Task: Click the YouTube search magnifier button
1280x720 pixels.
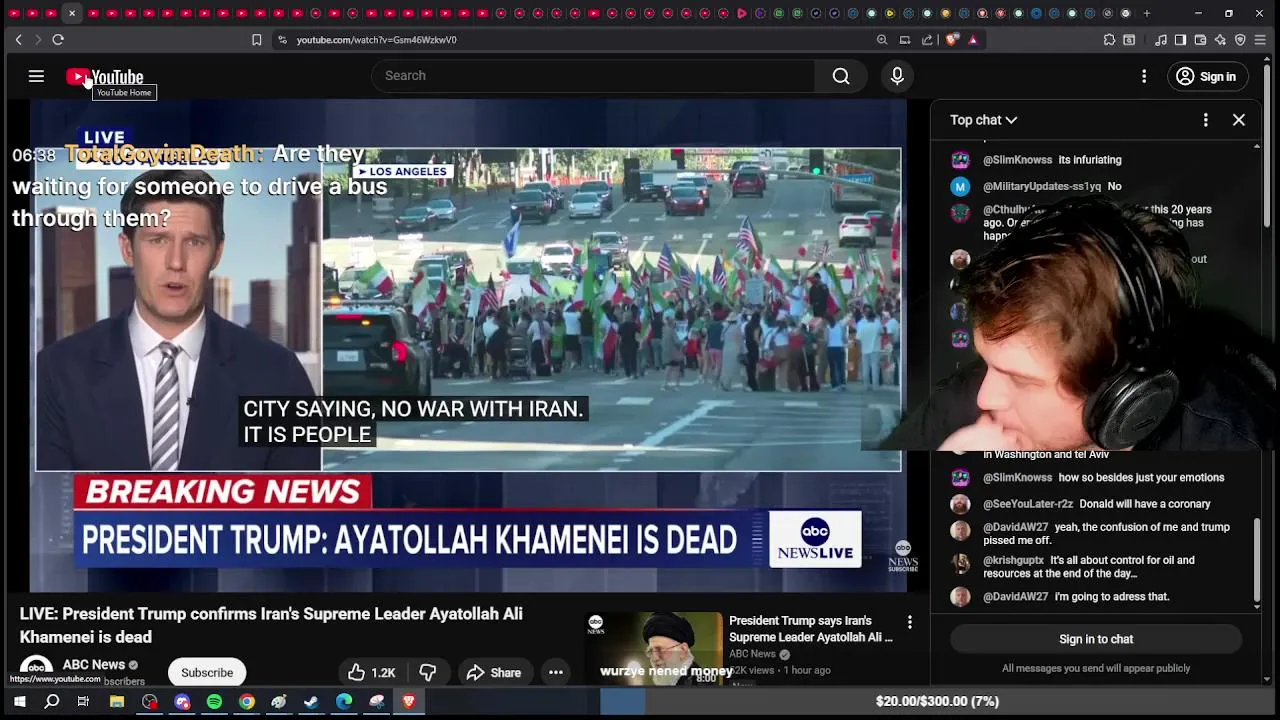Action: pyautogui.click(x=841, y=76)
